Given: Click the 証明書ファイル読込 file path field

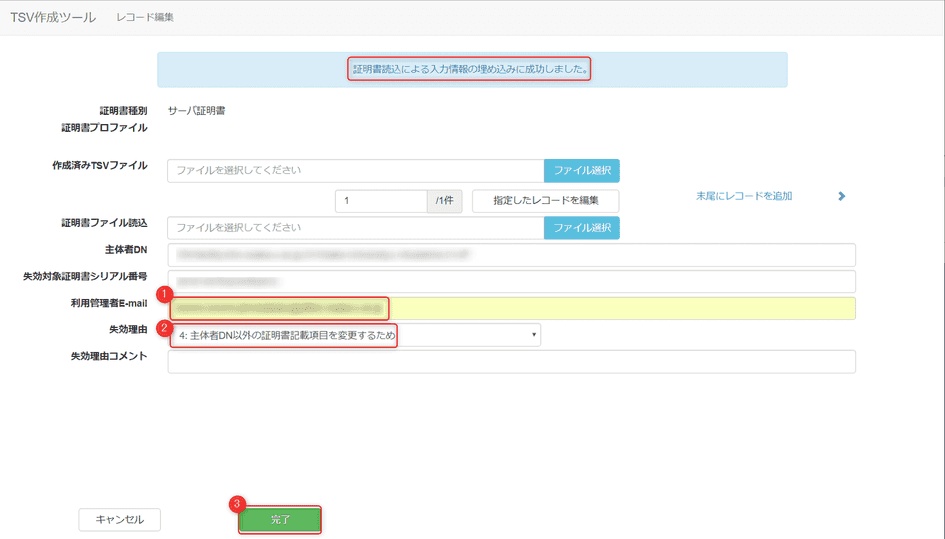Looking at the screenshot, I should [356, 228].
